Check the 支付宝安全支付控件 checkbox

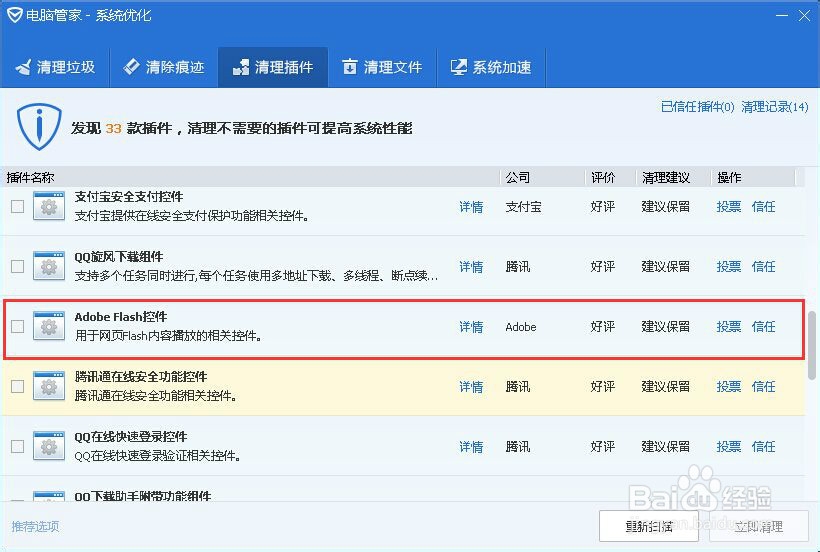[x=18, y=206]
